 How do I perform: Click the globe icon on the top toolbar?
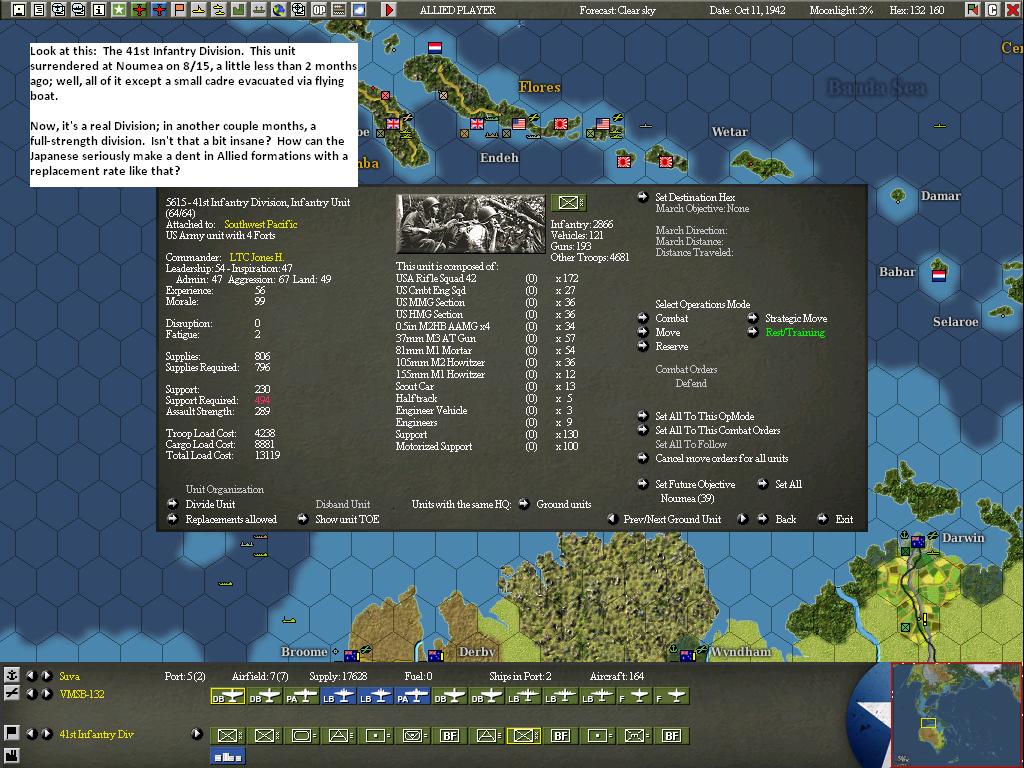281,10
